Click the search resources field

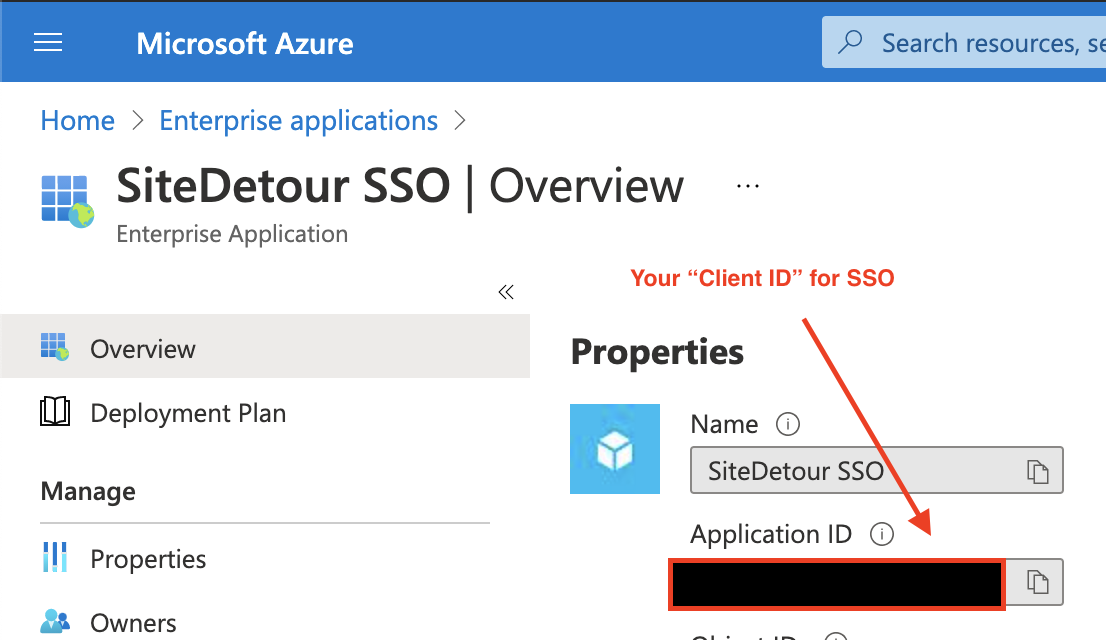tap(964, 42)
